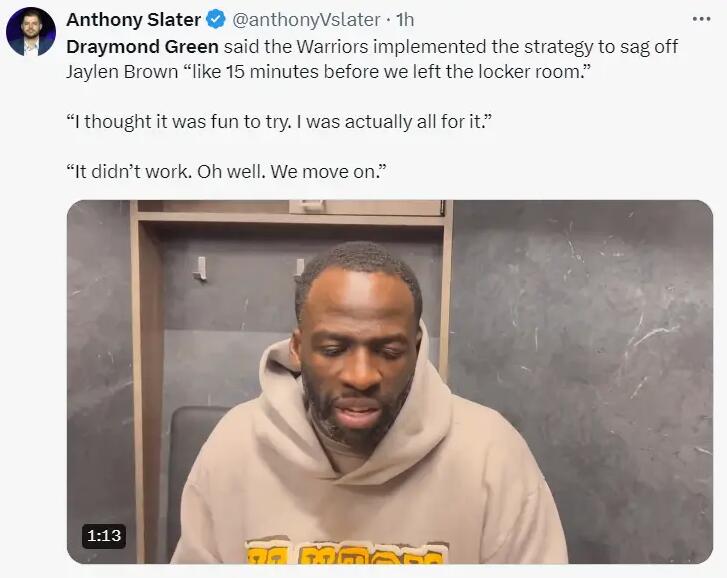Open the tweet's three-dot more menu
This screenshot has width=727, height=578.
702,19
